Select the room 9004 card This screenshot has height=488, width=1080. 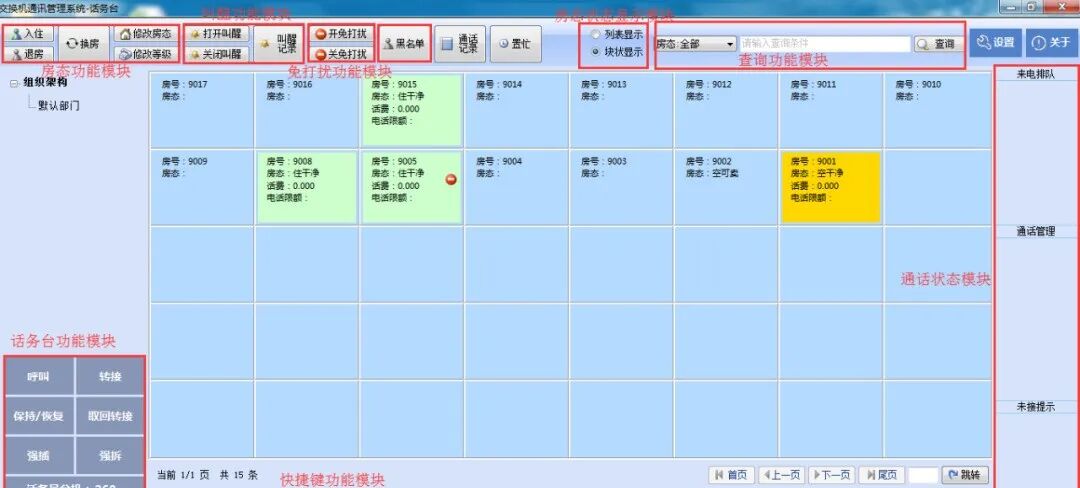click(x=517, y=187)
